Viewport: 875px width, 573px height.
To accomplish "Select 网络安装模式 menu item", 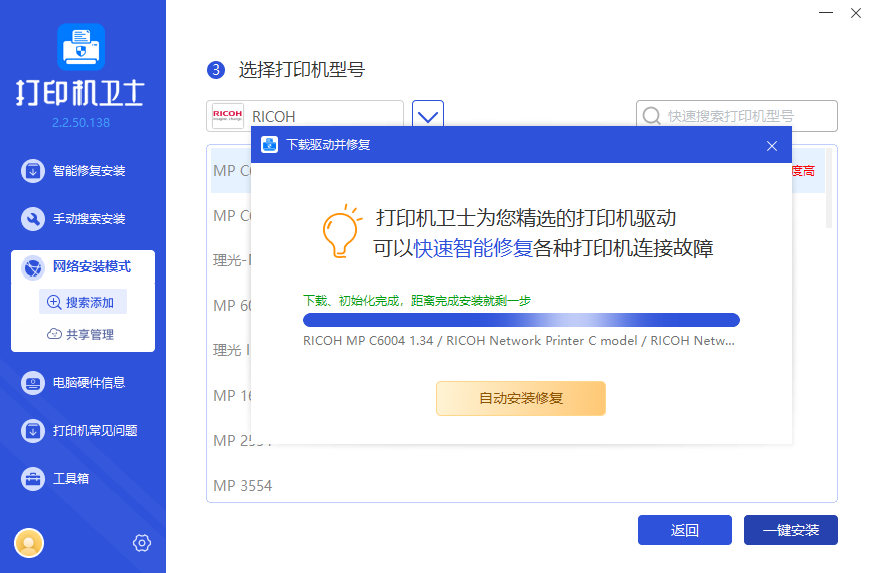I will (x=83, y=267).
